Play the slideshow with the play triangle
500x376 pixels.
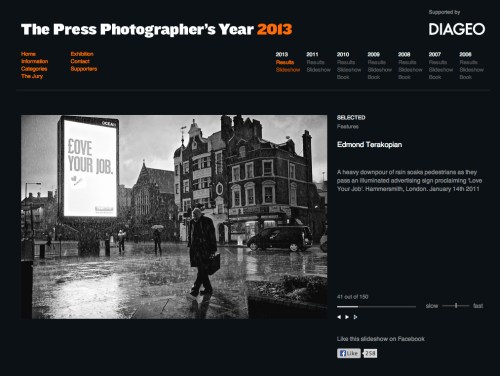click(x=347, y=317)
